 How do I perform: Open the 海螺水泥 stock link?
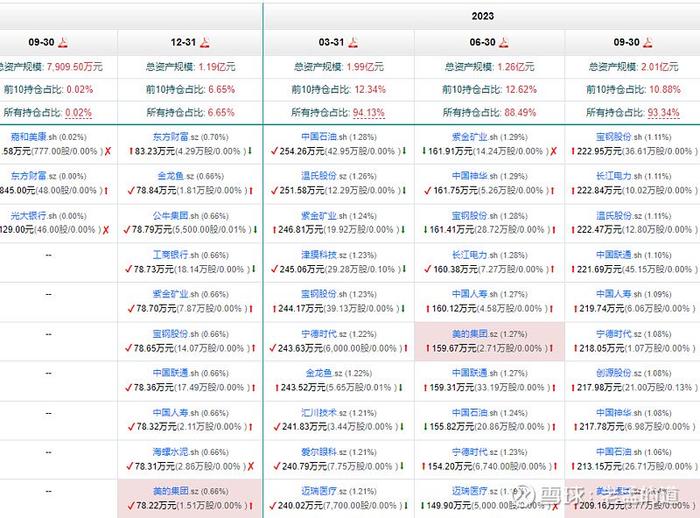click(171, 452)
